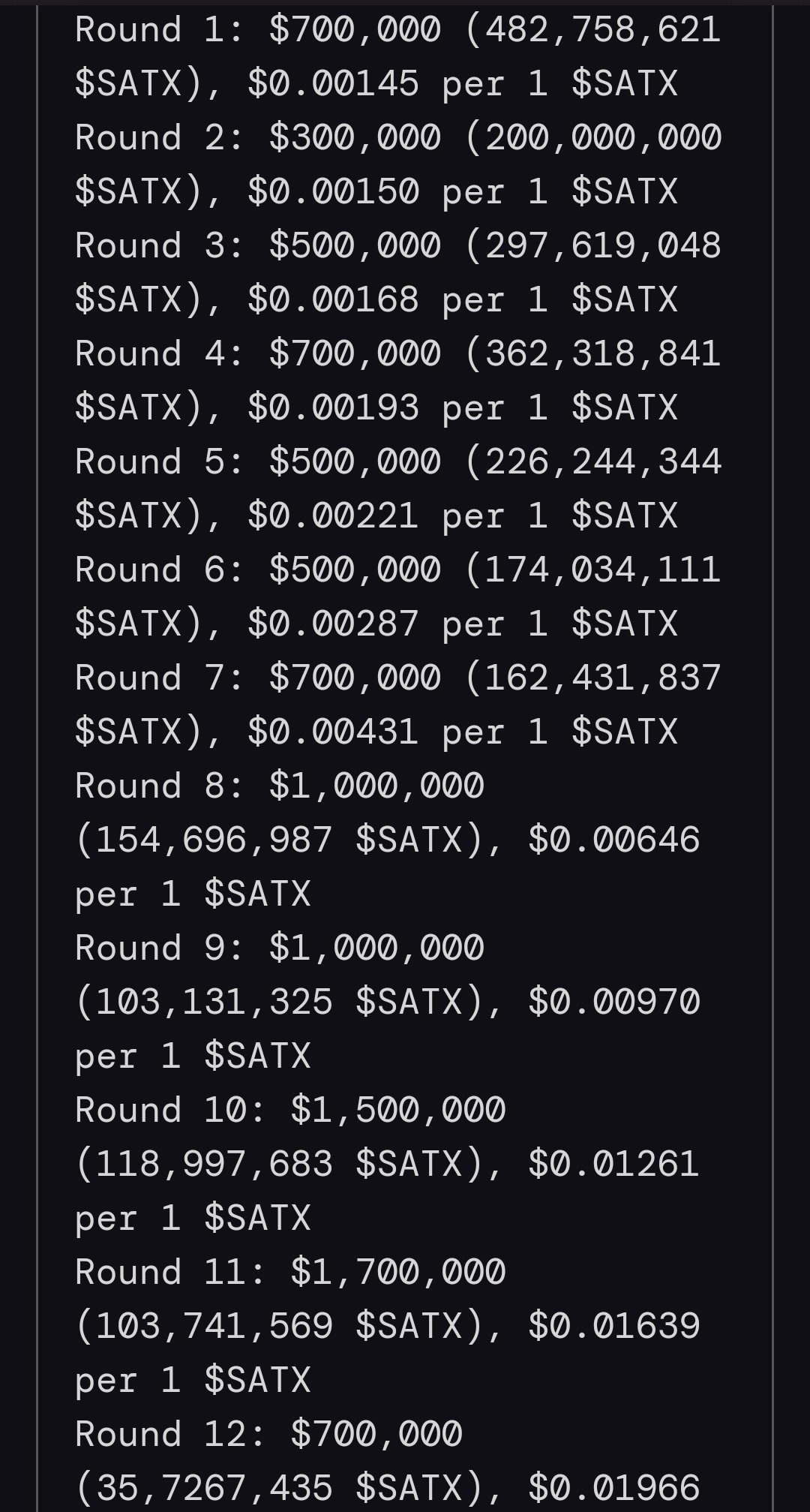Click the $0.00168 price text
Screen dimensions: 810x1512
tap(332, 300)
